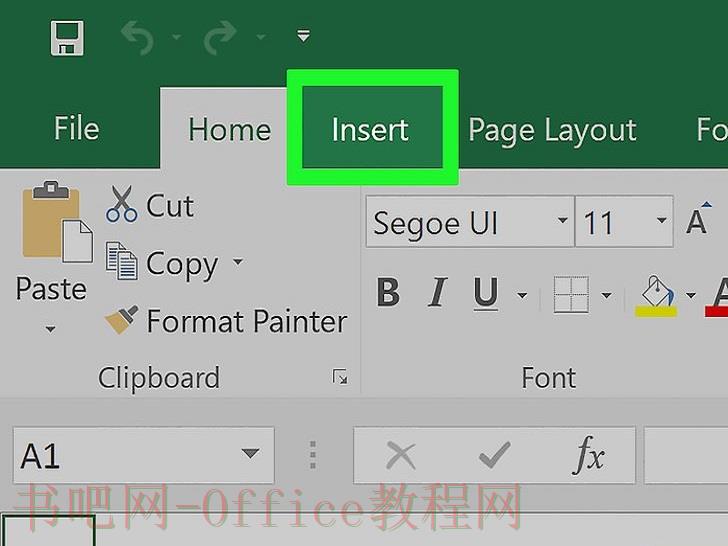Open the Page Layout tab

click(552, 130)
